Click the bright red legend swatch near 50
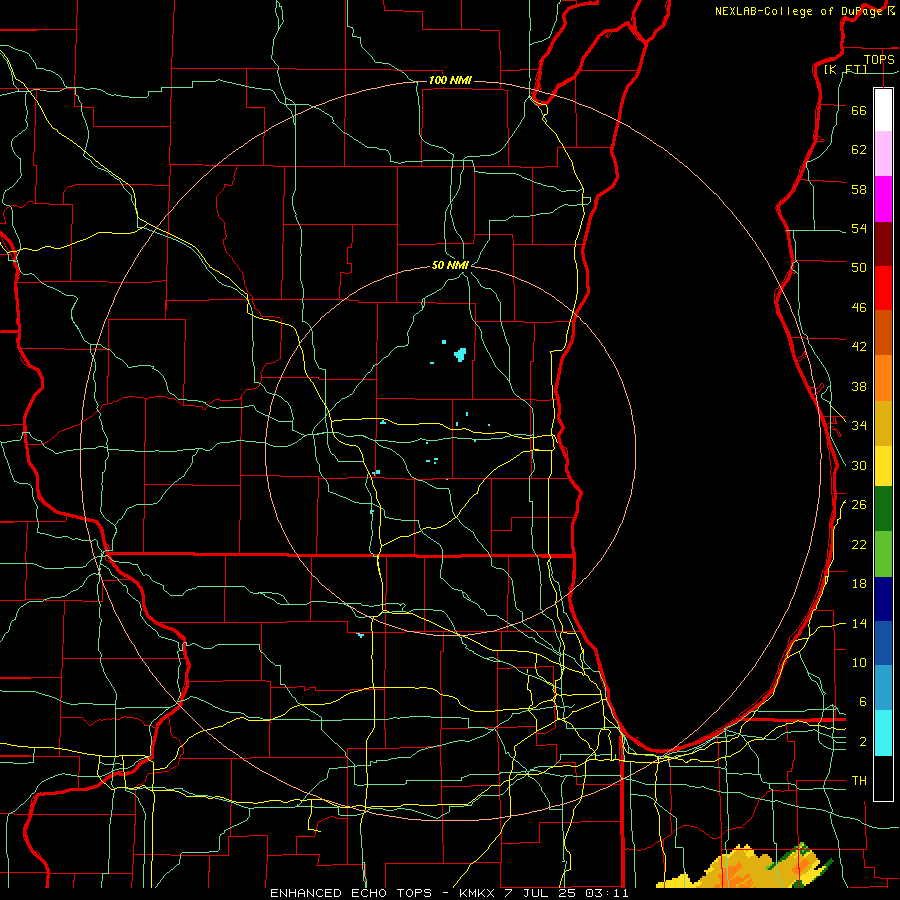Viewport: 900px width, 900px height. pos(883,288)
